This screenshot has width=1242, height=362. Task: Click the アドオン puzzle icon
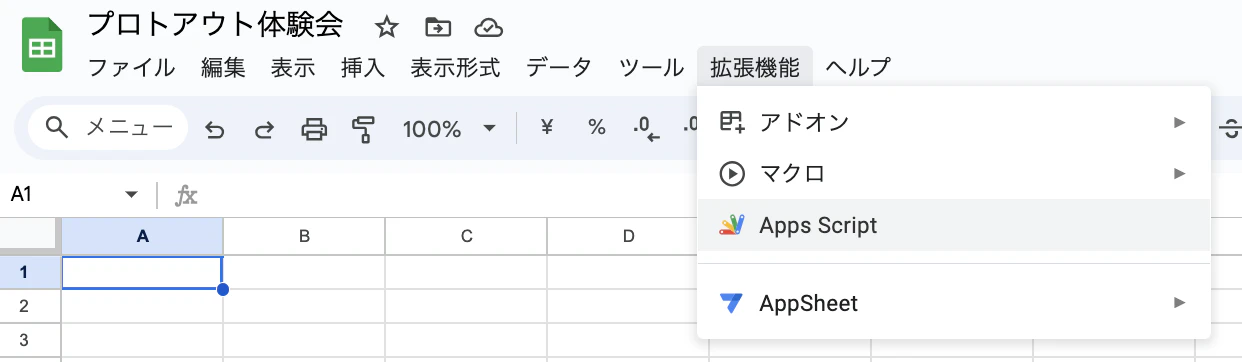click(732, 122)
